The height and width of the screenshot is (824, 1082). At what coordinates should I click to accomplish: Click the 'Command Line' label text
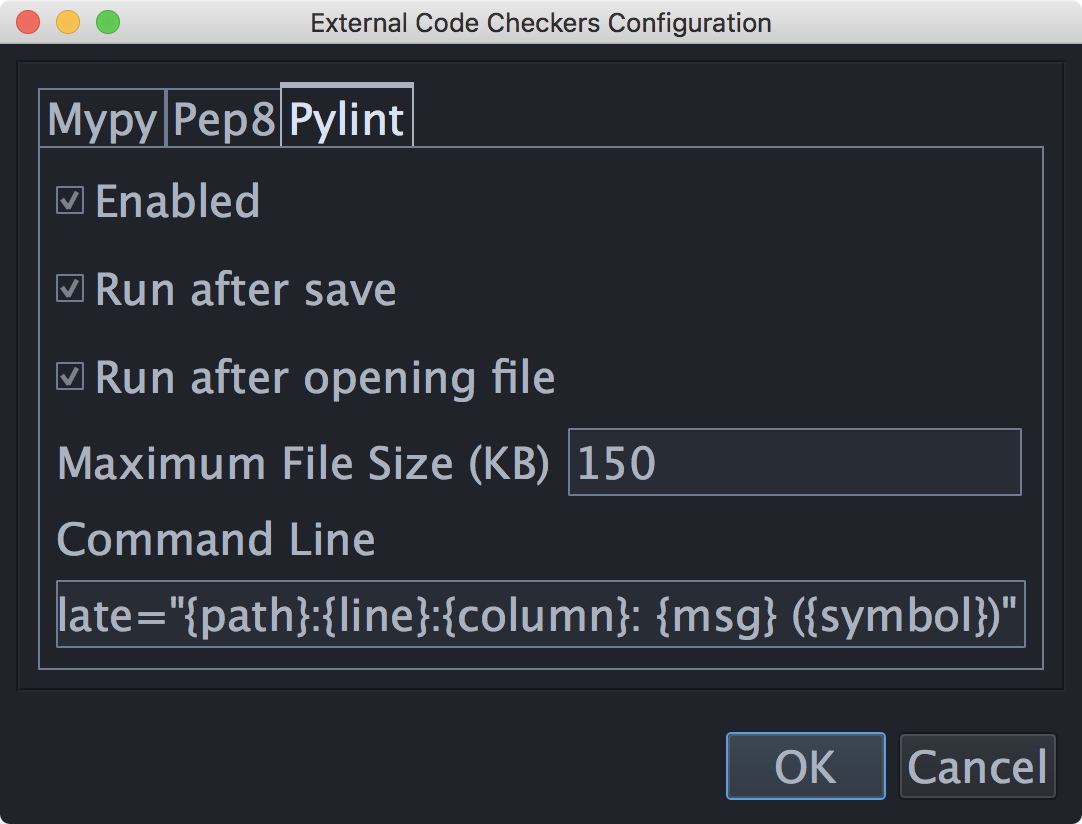coord(216,539)
